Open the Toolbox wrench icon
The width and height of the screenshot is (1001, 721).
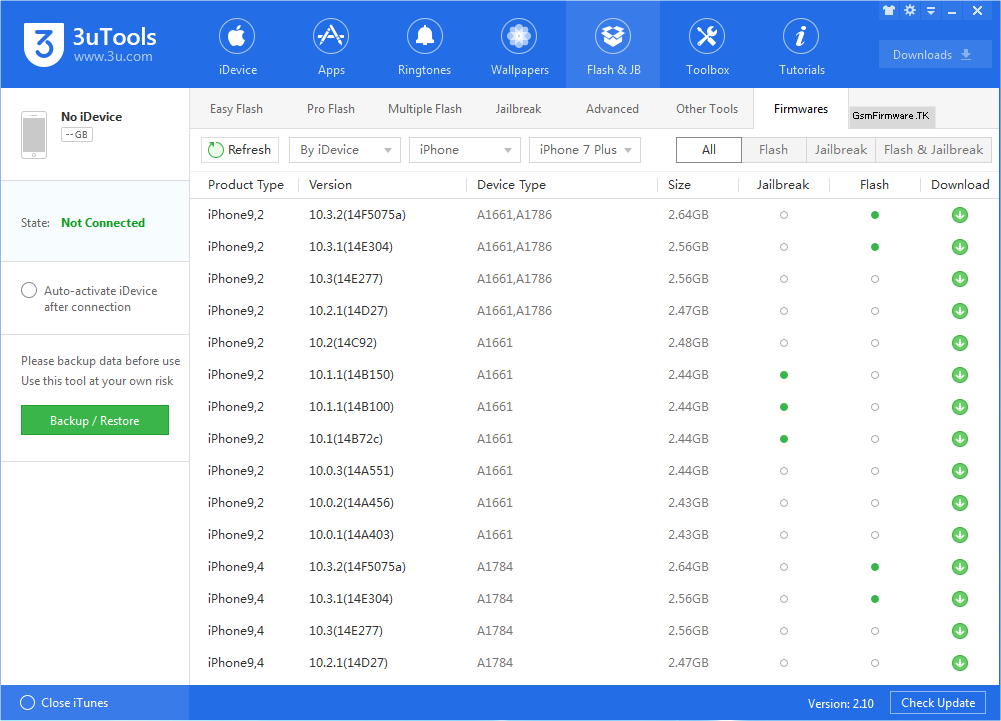tap(707, 36)
